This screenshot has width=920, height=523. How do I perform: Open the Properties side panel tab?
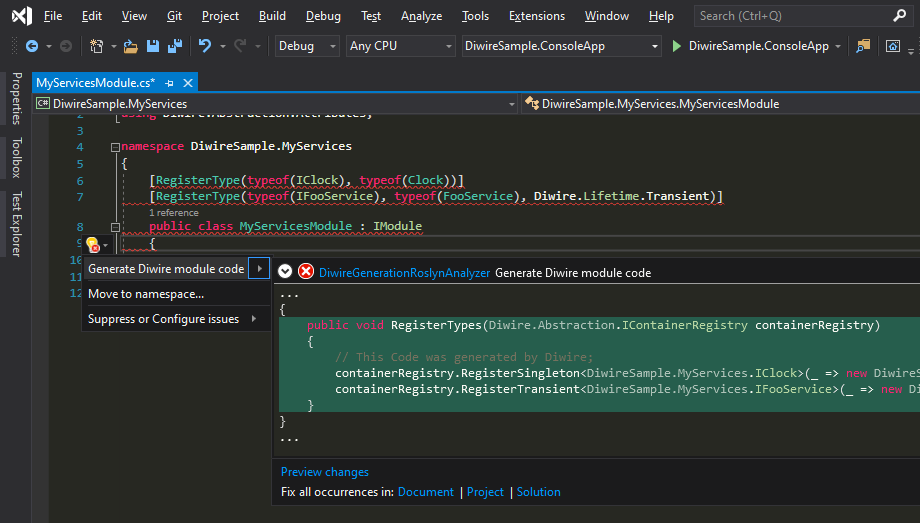[16, 99]
